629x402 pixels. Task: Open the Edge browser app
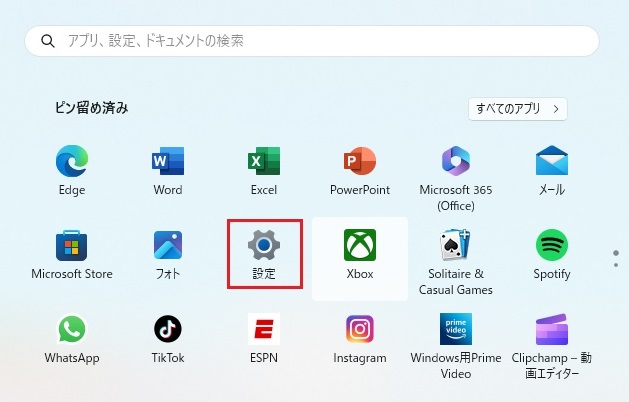point(72,171)
